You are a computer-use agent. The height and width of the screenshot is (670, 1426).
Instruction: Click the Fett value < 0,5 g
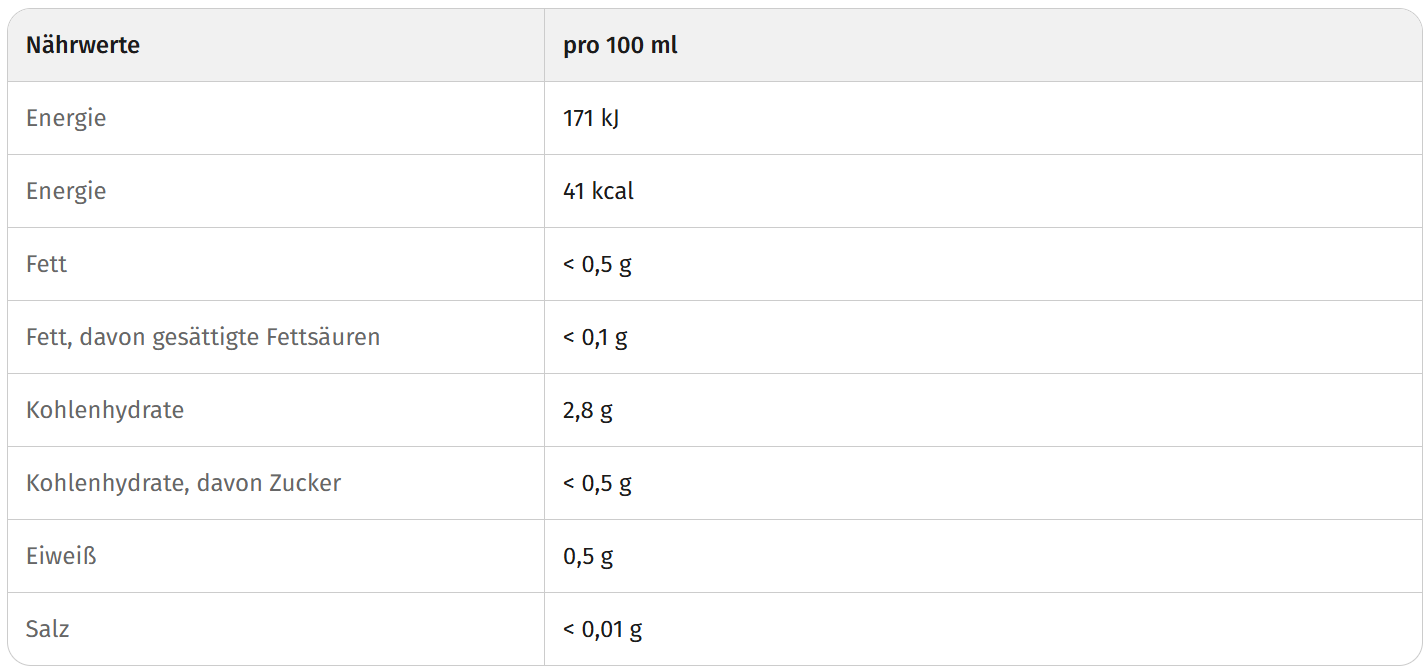point(597,265)
